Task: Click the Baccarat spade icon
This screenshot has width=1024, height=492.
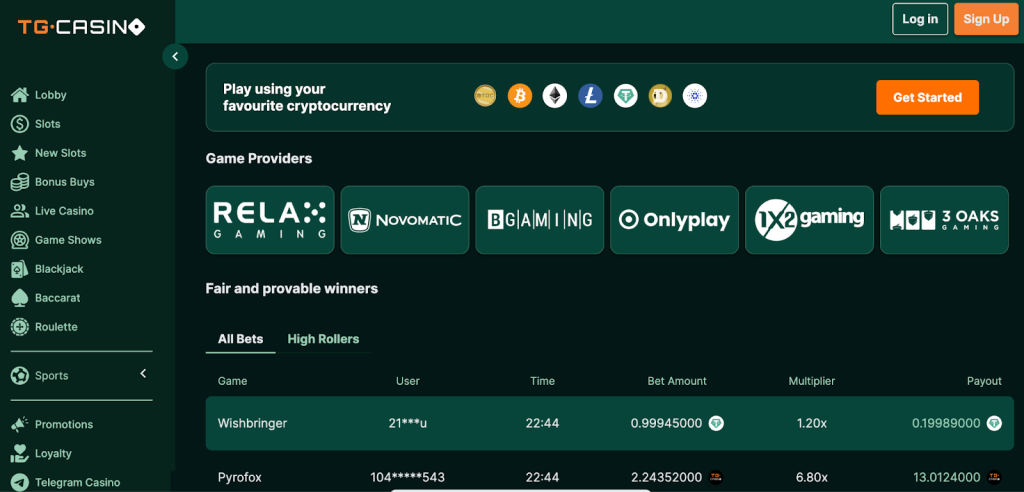Action: coord(20,297)
